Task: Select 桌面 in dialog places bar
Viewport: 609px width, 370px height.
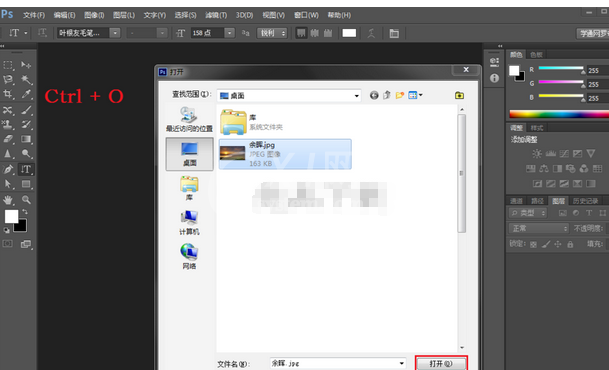Action: [190, 154]
